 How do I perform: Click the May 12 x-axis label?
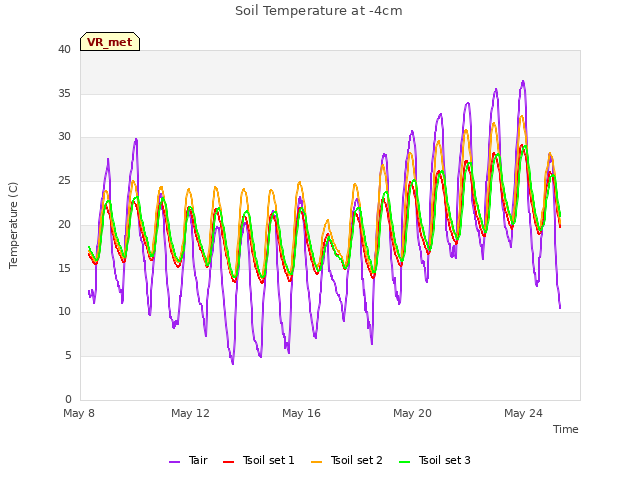pos(190,413)
